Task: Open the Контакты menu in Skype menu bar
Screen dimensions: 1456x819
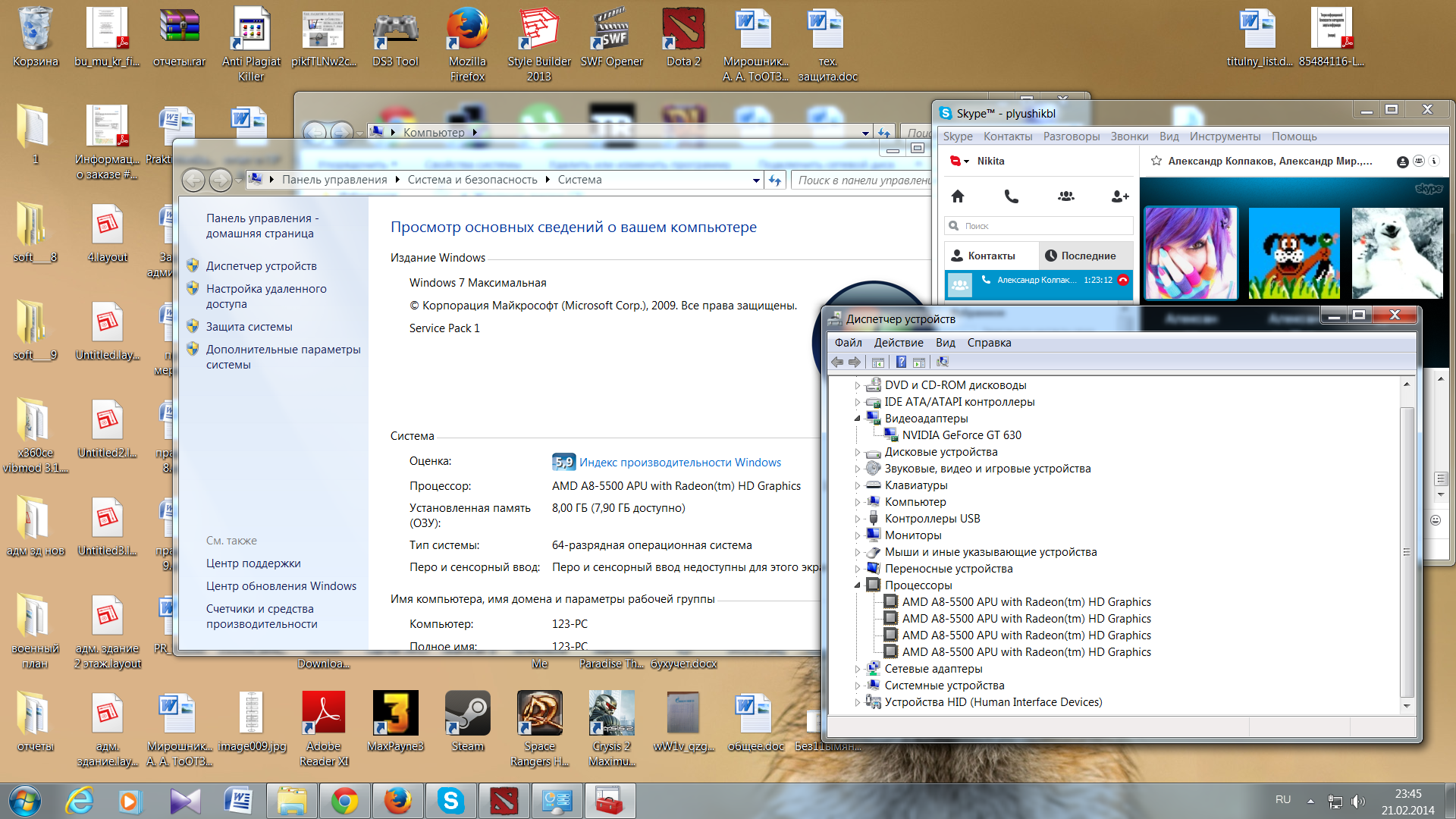Action: pyautogui.click(x=1008, y=136)
